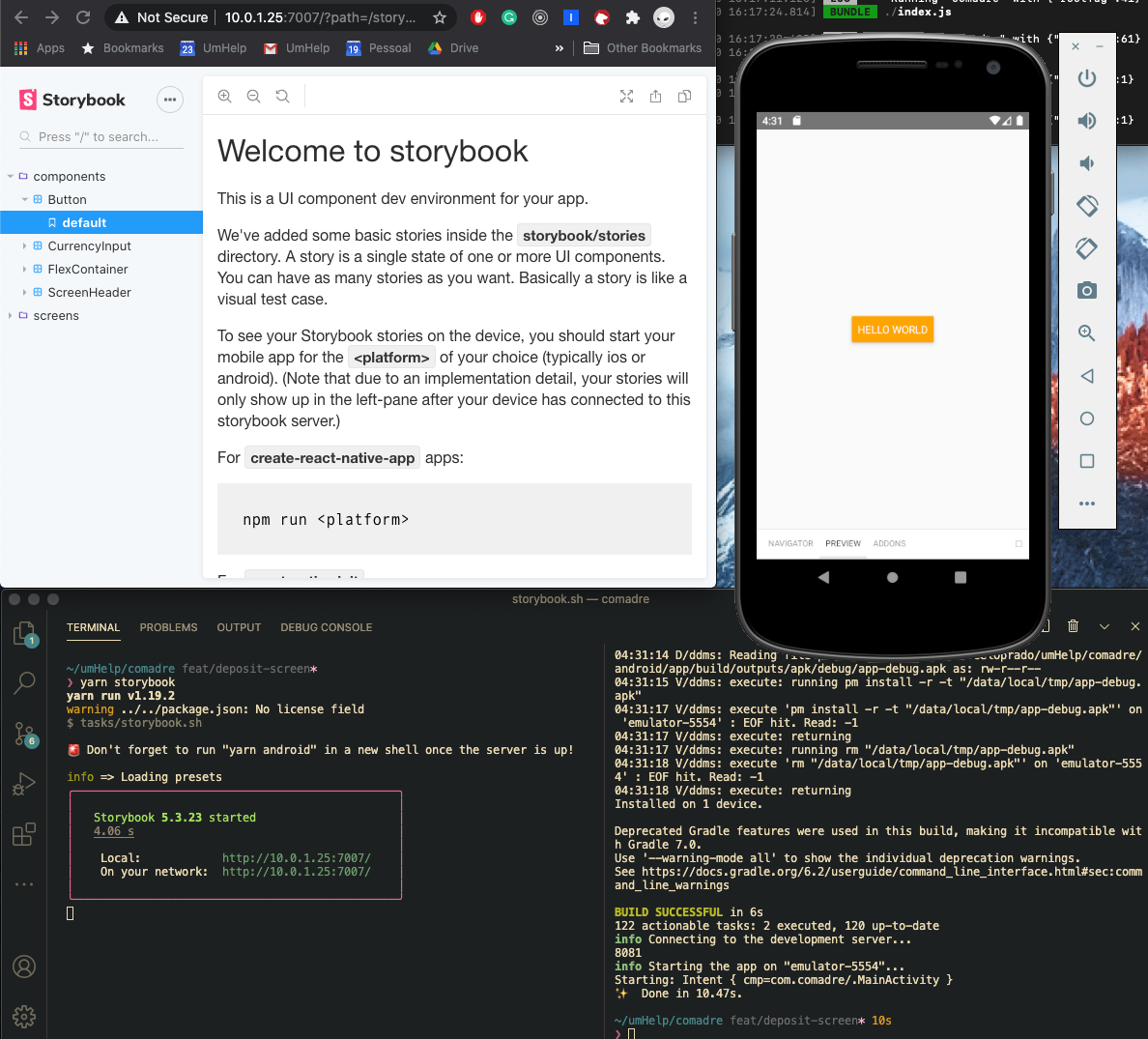Open canvas in new tab icon

click(x=655, y=96)
